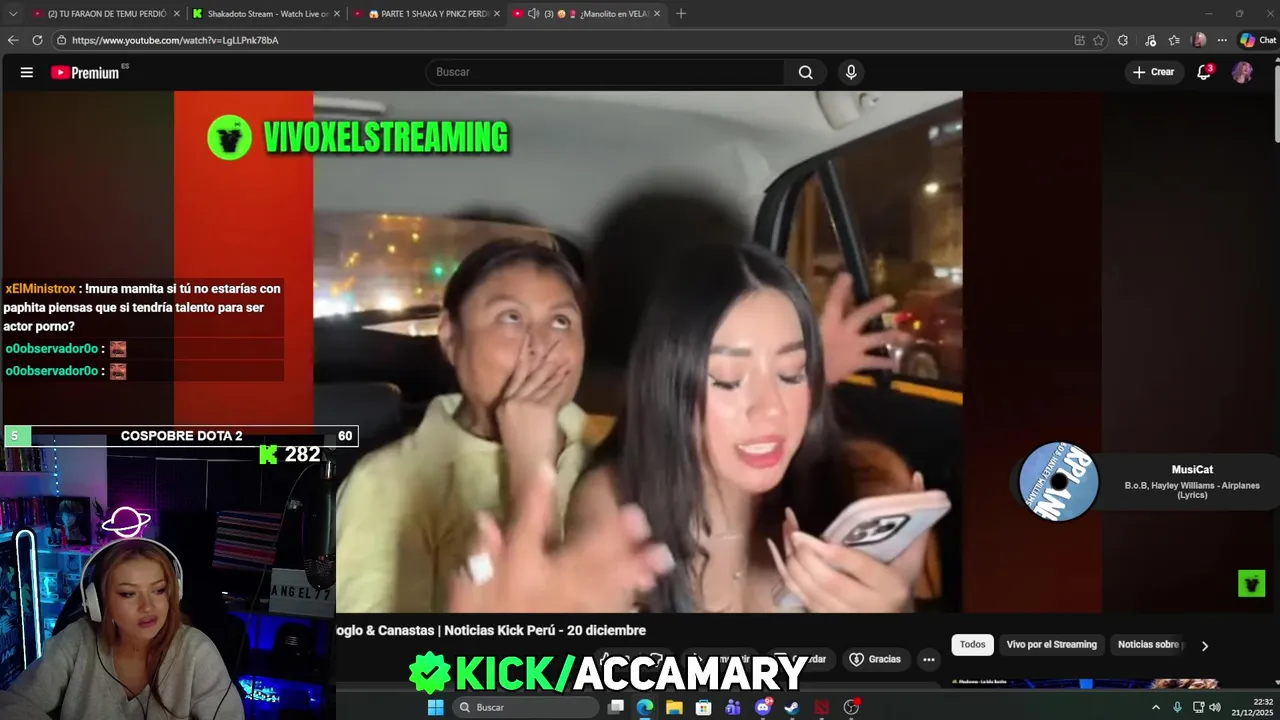This screenshot has width=1280, height=720.
Task: Open Copilot Chat
Action: pos(1258,40)
